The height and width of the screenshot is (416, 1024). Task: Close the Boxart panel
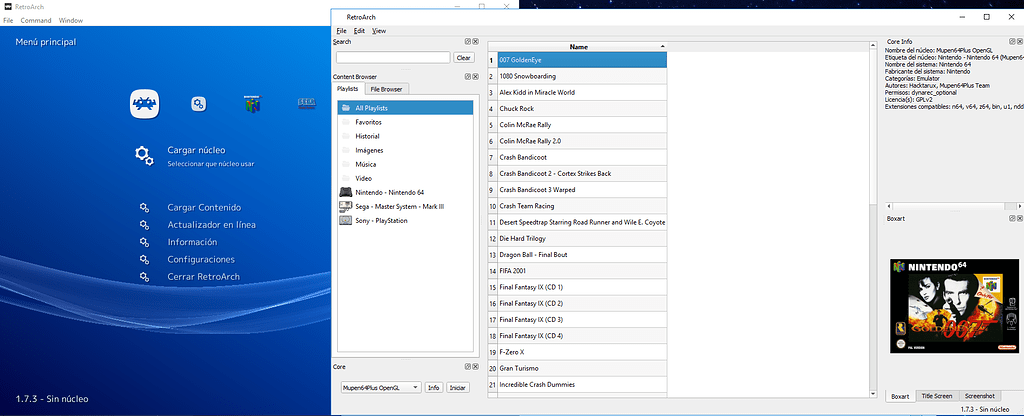click(1019, 219)
